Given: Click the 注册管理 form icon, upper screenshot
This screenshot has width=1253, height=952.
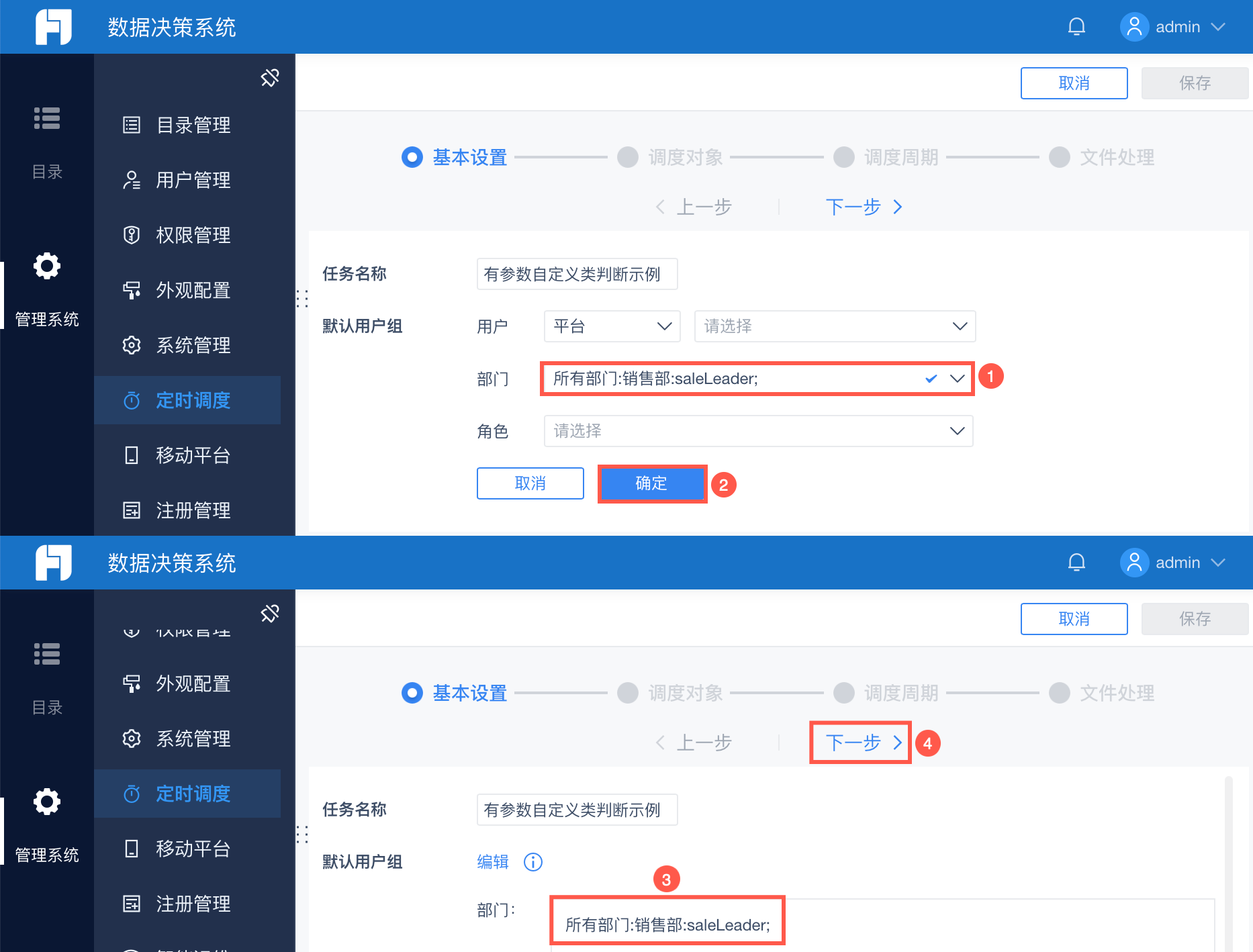Looking at the screenshot, I should [132, 510].
